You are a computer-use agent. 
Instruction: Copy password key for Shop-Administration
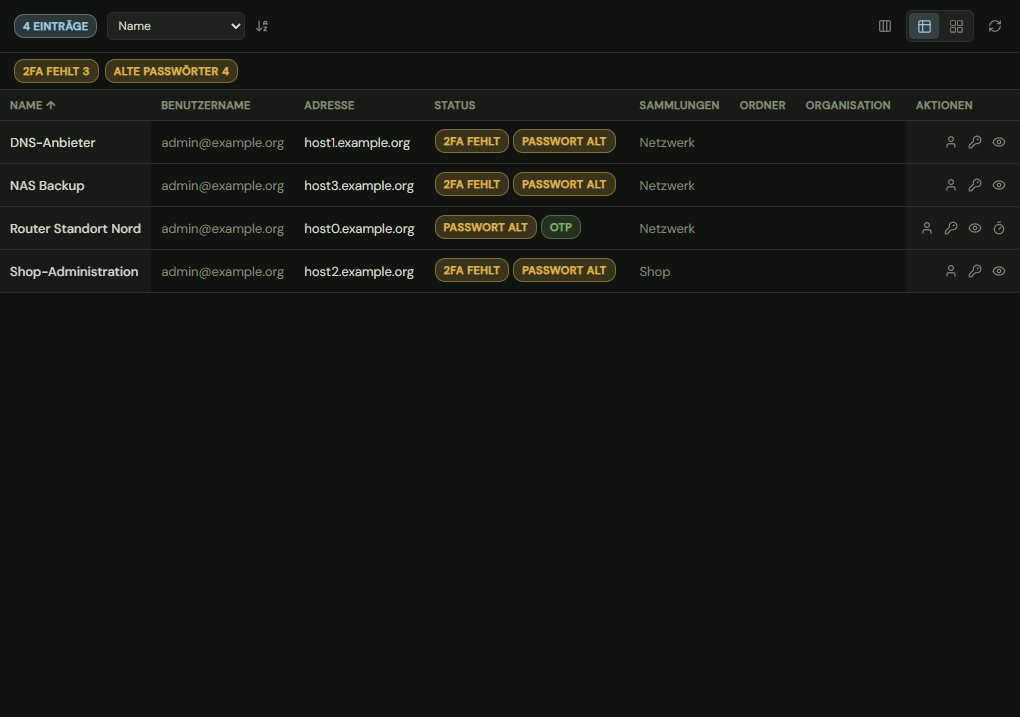pos(974,271)
